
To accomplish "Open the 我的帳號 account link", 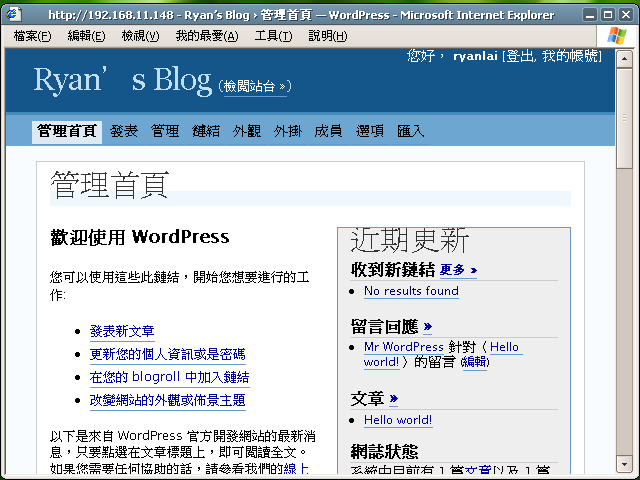I will (x=570, y=56).
